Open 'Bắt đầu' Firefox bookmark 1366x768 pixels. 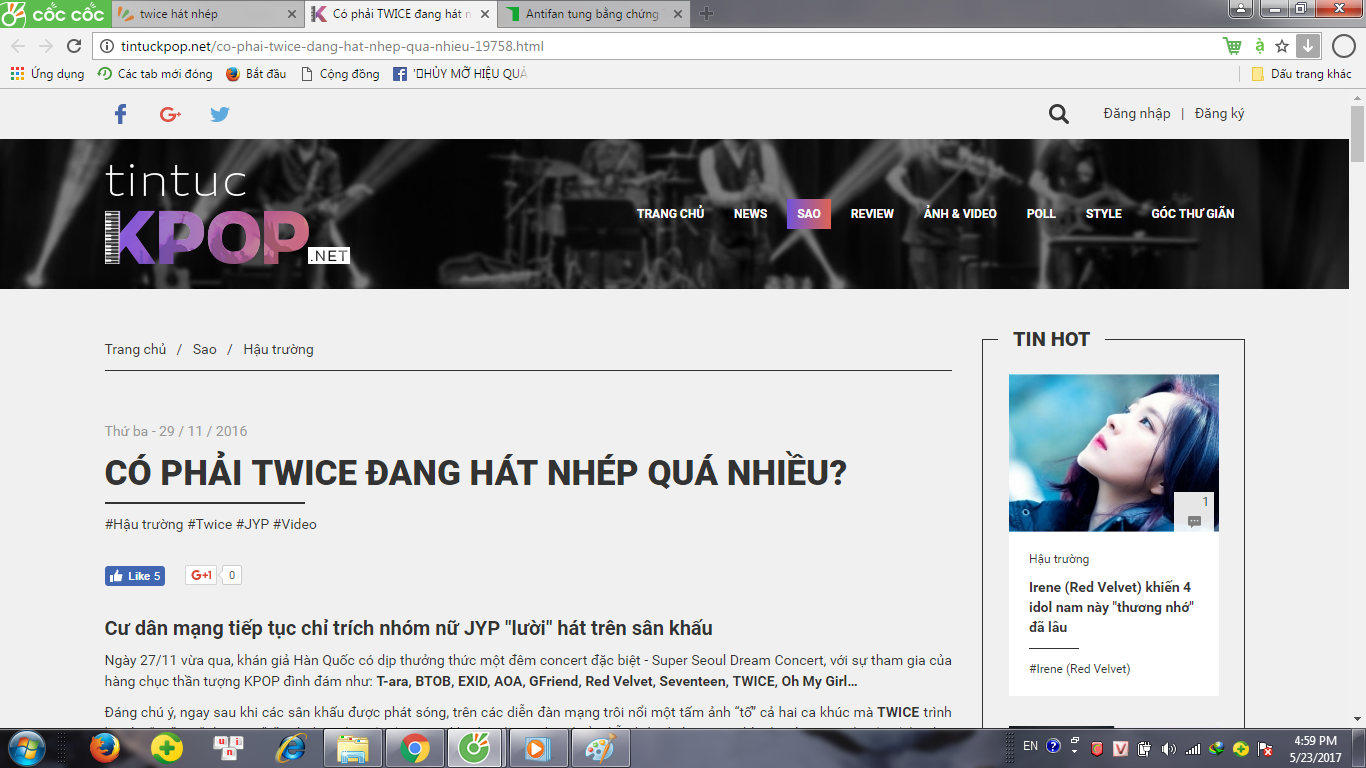coord(256,74)
